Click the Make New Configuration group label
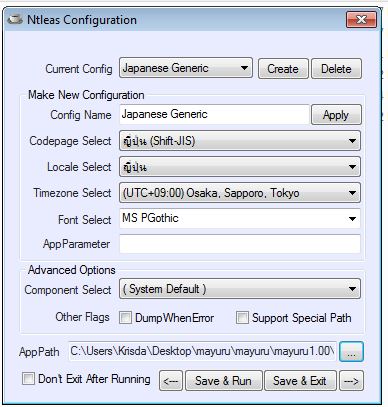Screen dimensions: 388x407 click(x=86, y=95)
